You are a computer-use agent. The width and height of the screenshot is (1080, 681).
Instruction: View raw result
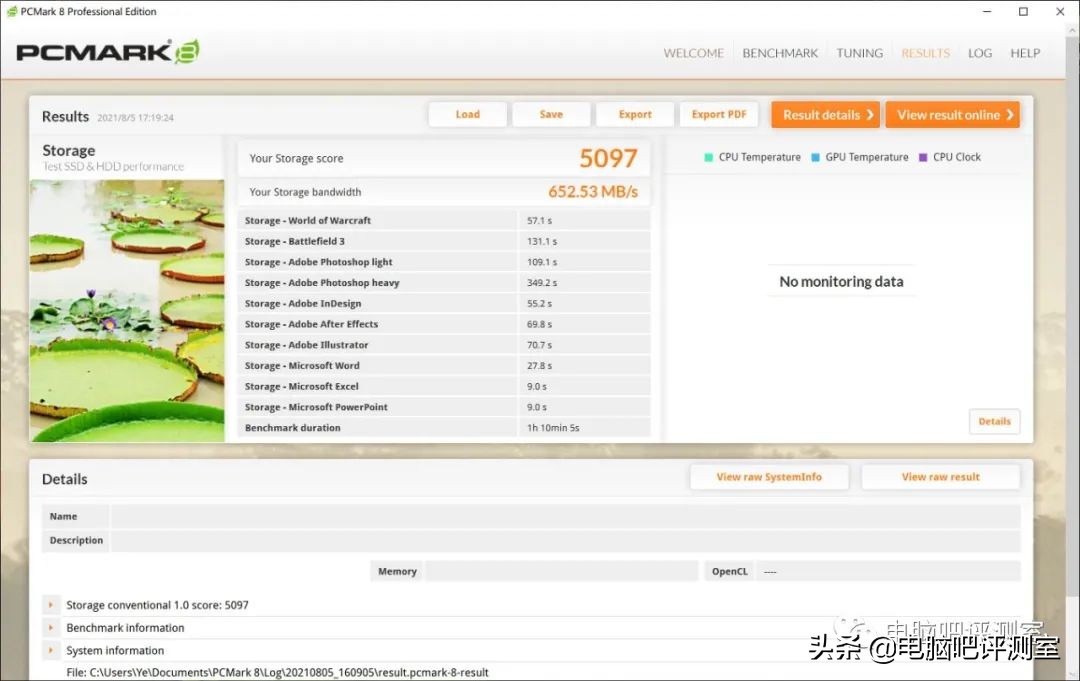(940, 476)
